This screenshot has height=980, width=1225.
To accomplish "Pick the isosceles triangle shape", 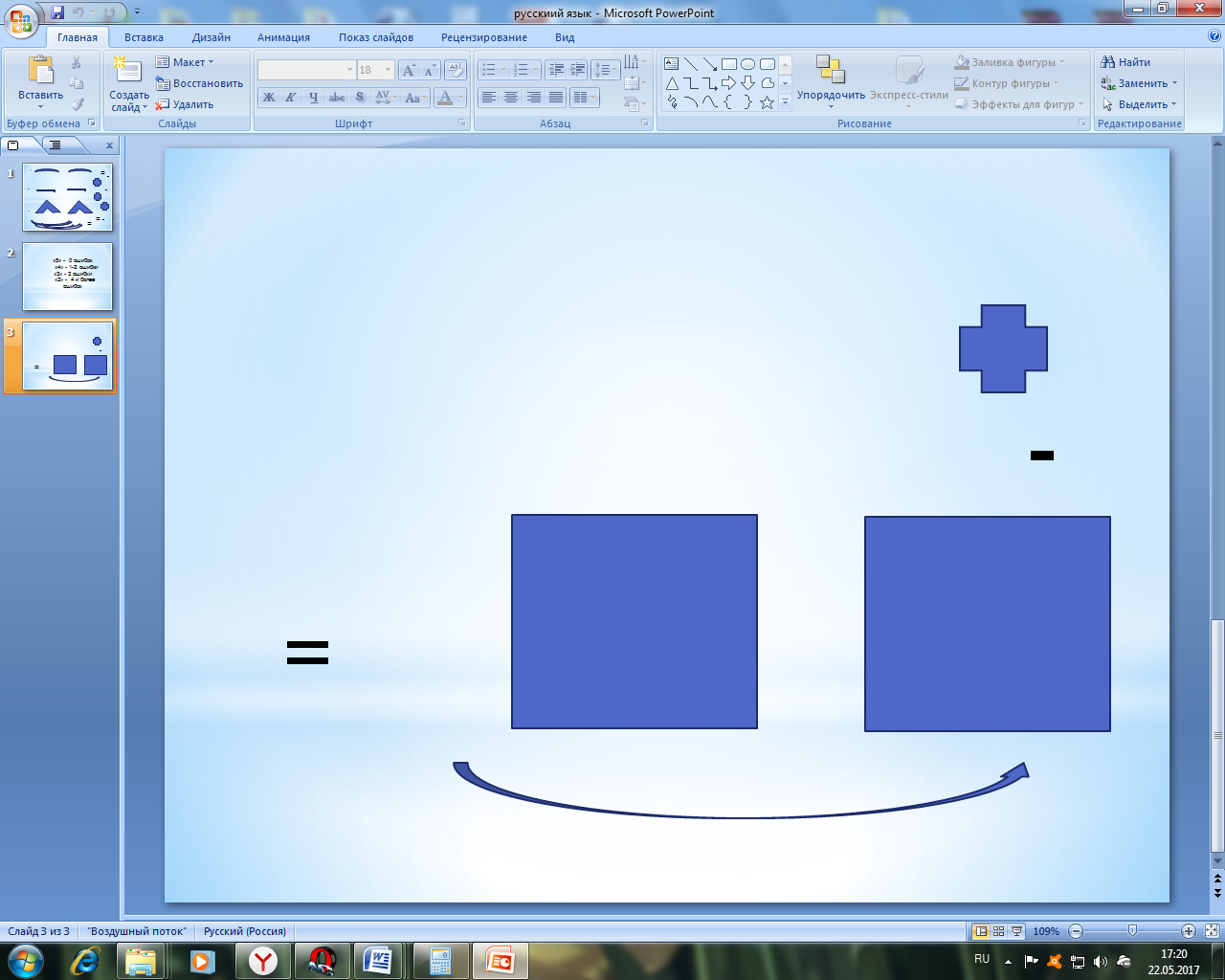I will click(x=672, y=83).
